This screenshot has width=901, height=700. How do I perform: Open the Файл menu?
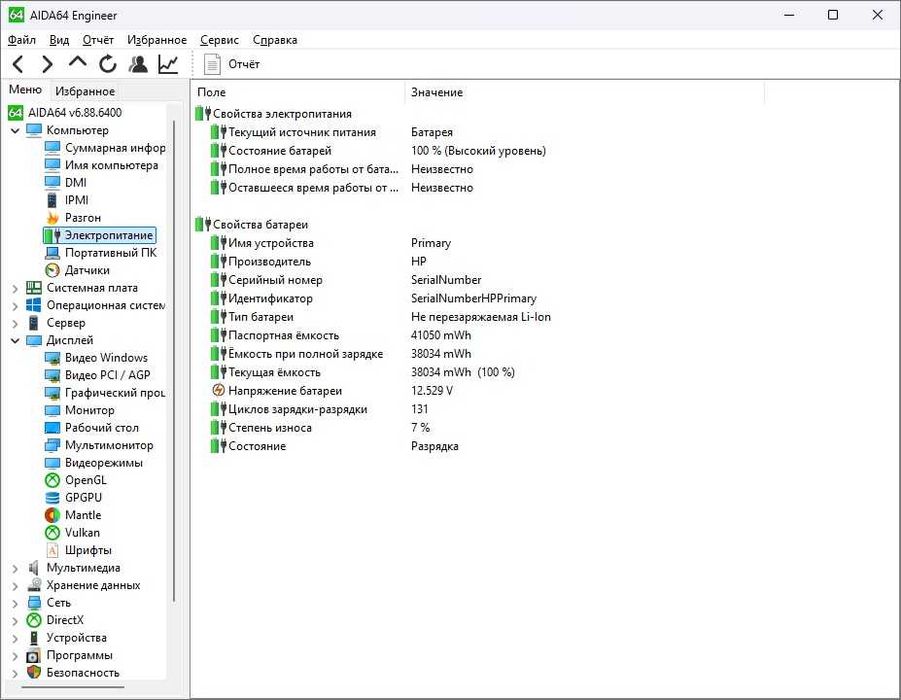tap(22, 40)
